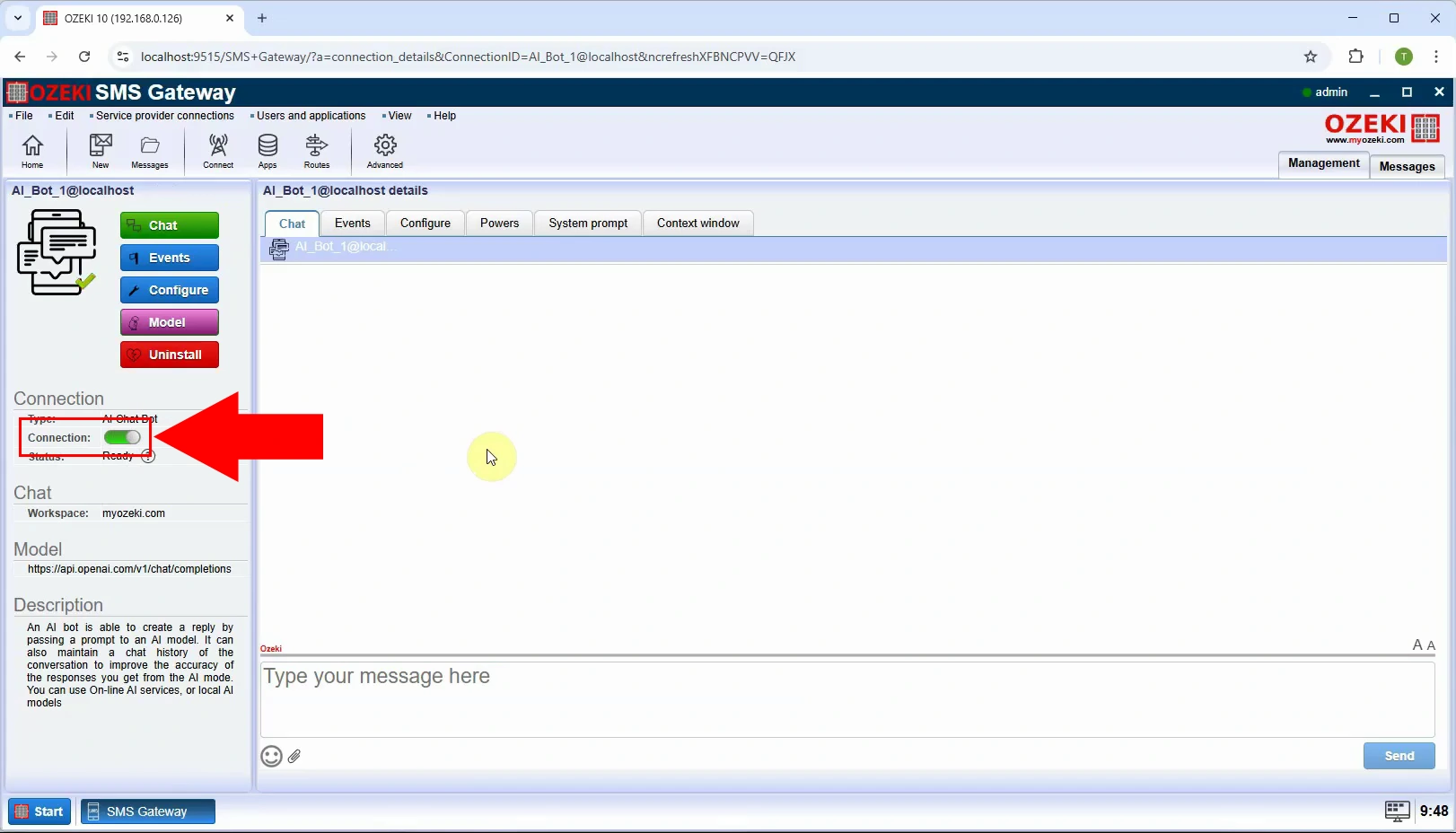
Task: Click the browser back arrow
Action: click(20, 57)
